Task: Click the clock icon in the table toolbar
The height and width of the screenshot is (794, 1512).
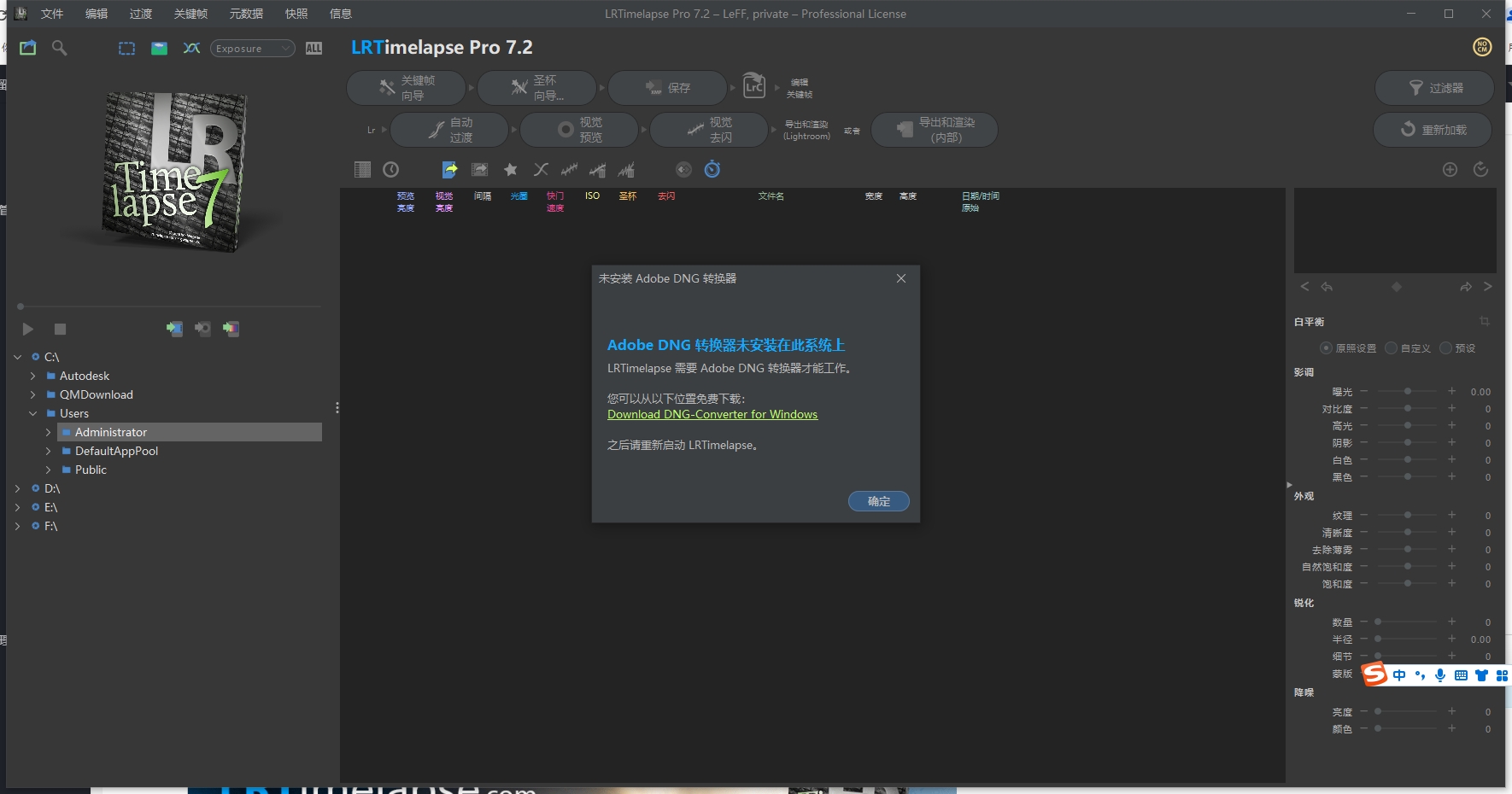Action: click(391, 170)
